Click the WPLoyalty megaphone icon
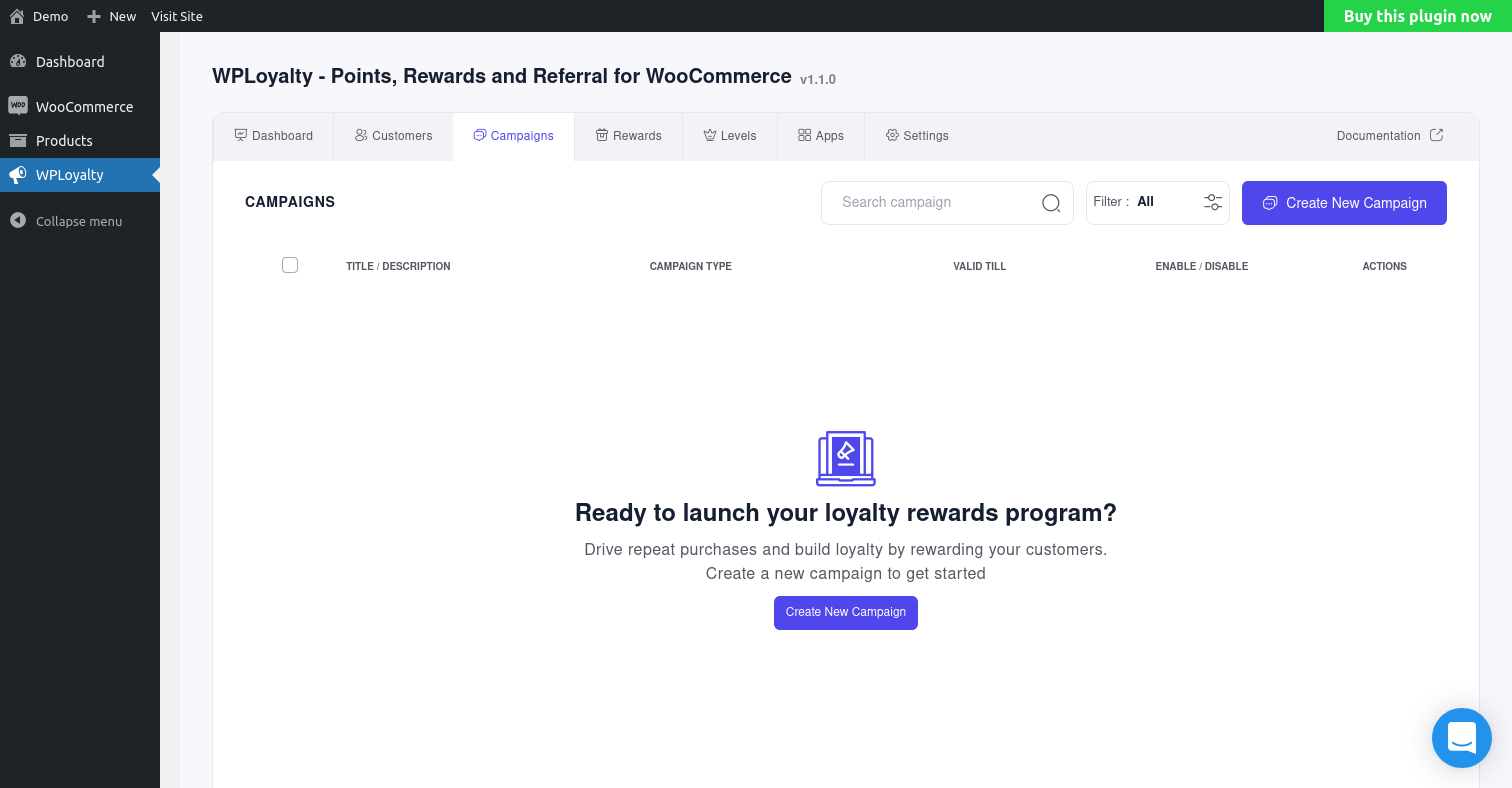 click(18, 175)
